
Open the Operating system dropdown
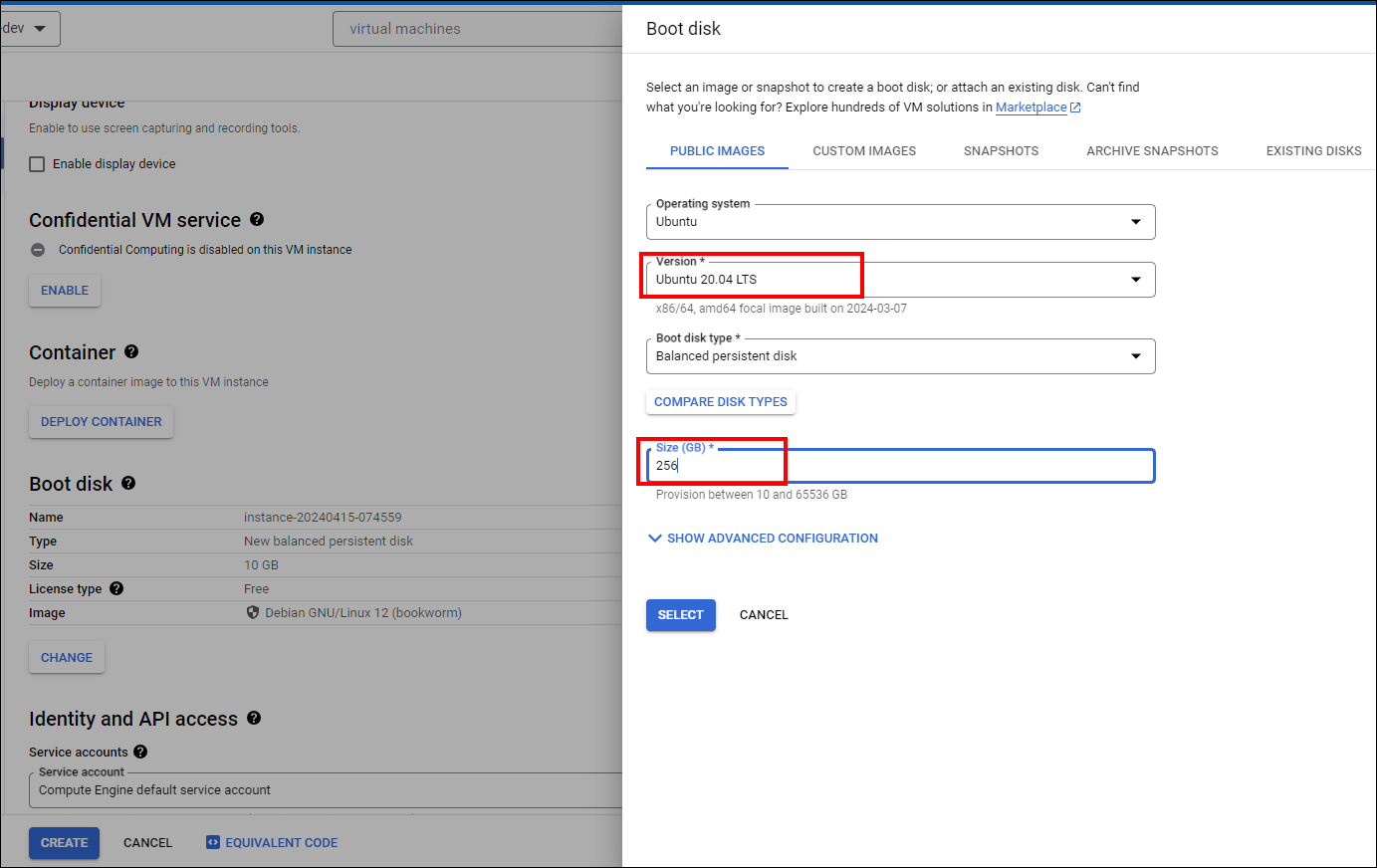point(900,222)
